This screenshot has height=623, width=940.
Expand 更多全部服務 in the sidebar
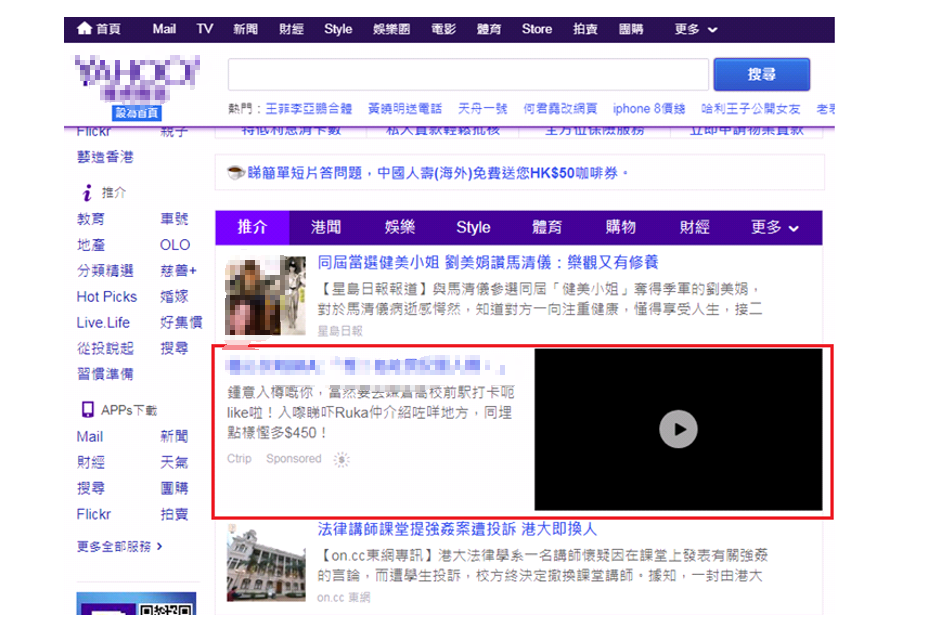[119, 546]
